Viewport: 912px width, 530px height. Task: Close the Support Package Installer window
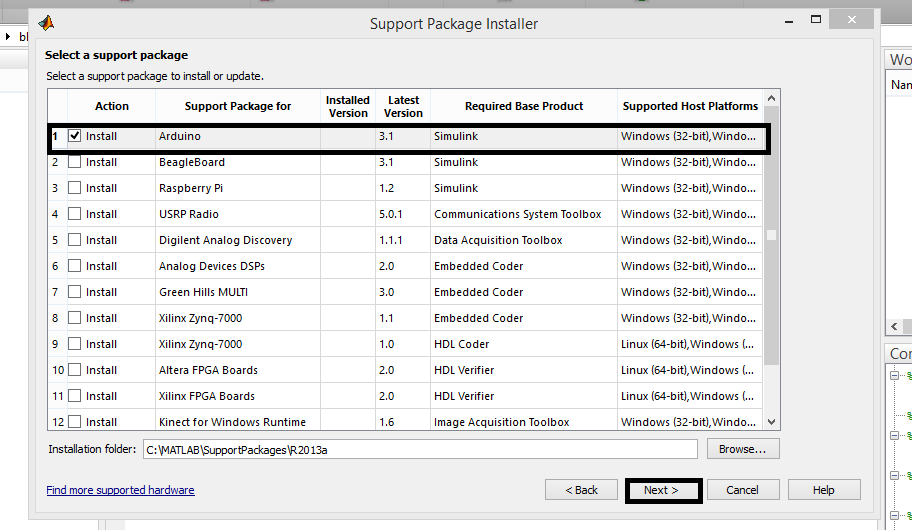852,19
